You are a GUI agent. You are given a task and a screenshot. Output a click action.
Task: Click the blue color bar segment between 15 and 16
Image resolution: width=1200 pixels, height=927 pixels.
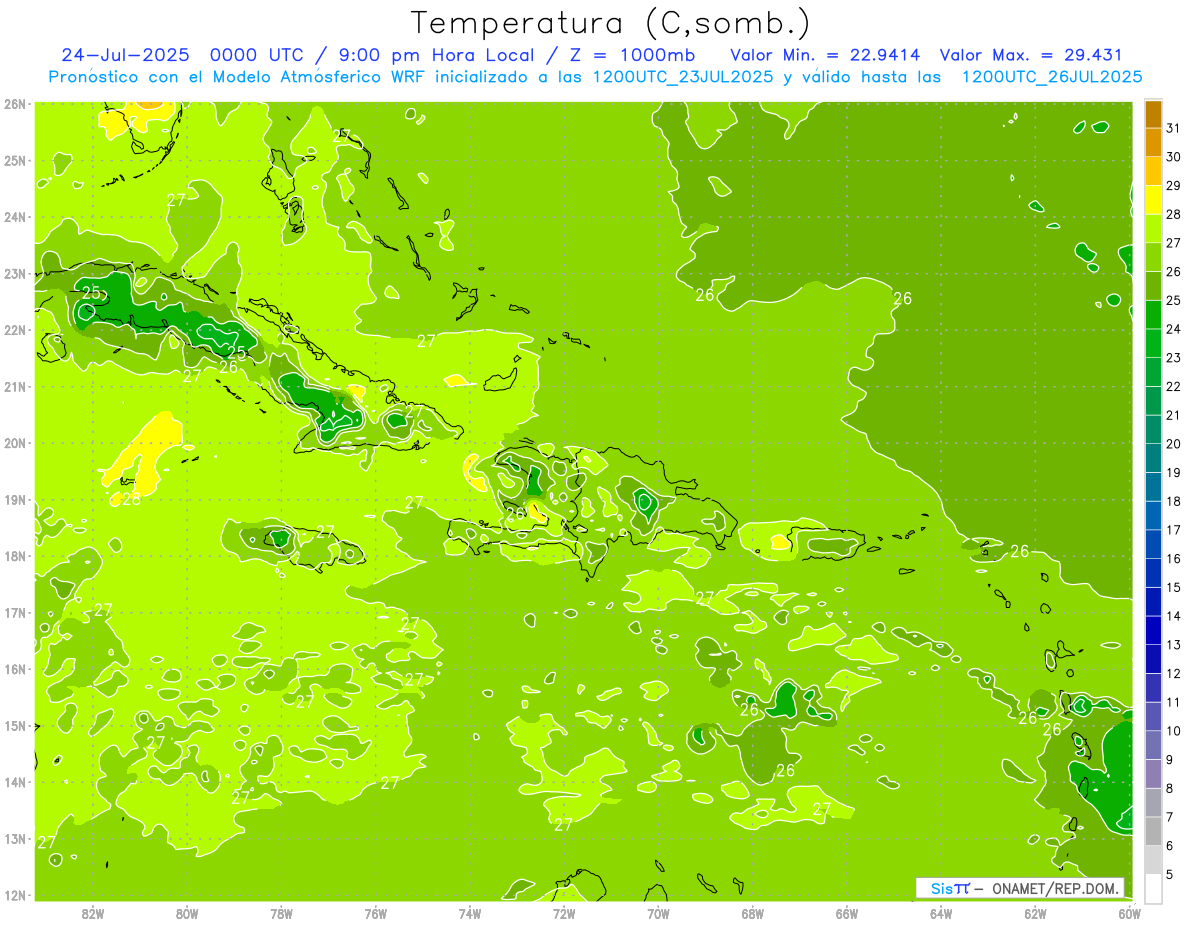pos(1153,572)
